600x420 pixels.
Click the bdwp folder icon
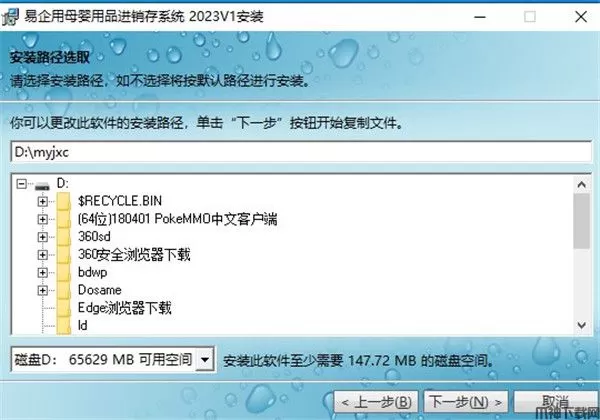[x=64, y=272]
